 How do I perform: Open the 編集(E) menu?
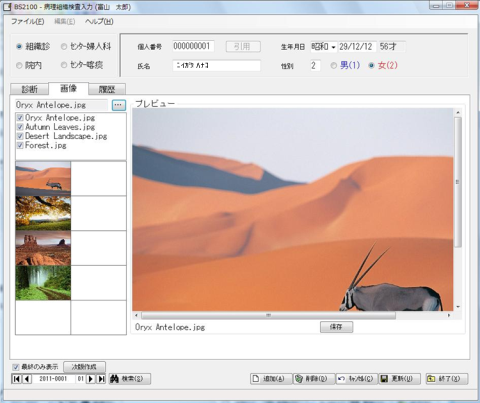pos(65,22)
